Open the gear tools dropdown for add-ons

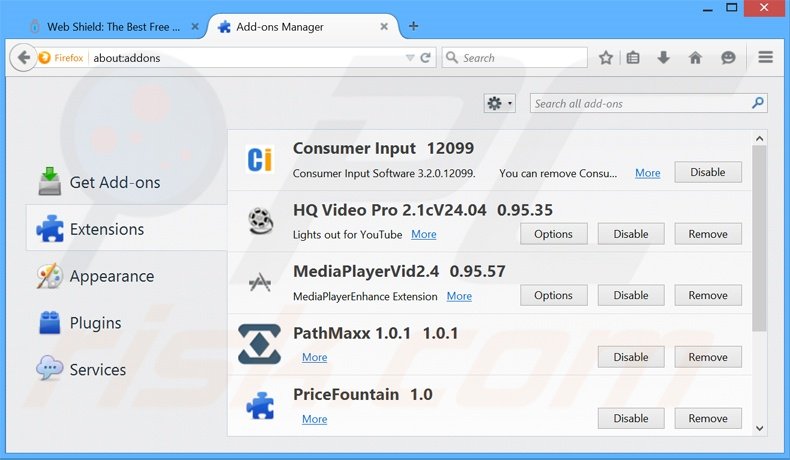(499, 103)
